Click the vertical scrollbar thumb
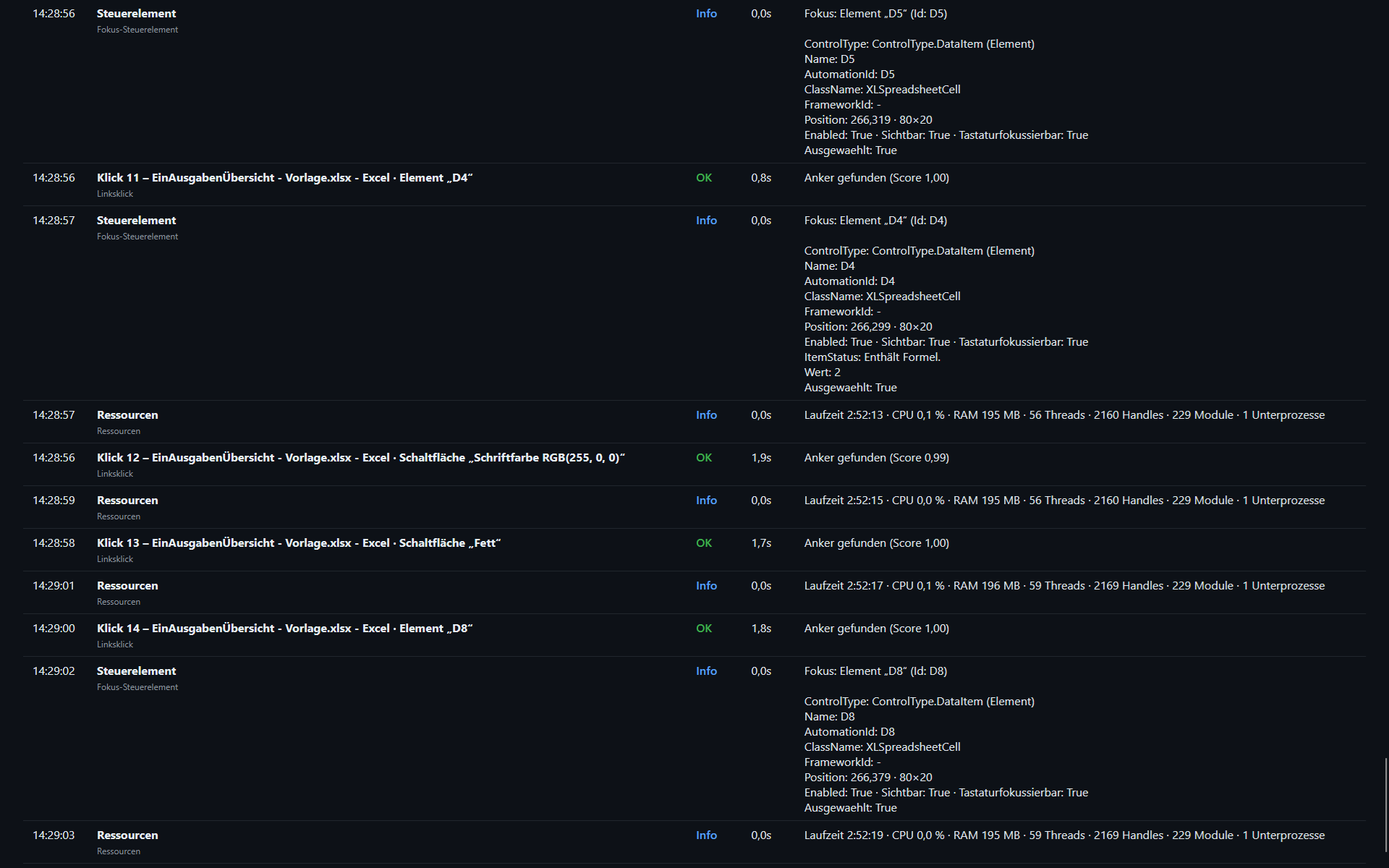Viewport: 1389px width, 868px height. pyautogui.click(x=1386, y=805)
